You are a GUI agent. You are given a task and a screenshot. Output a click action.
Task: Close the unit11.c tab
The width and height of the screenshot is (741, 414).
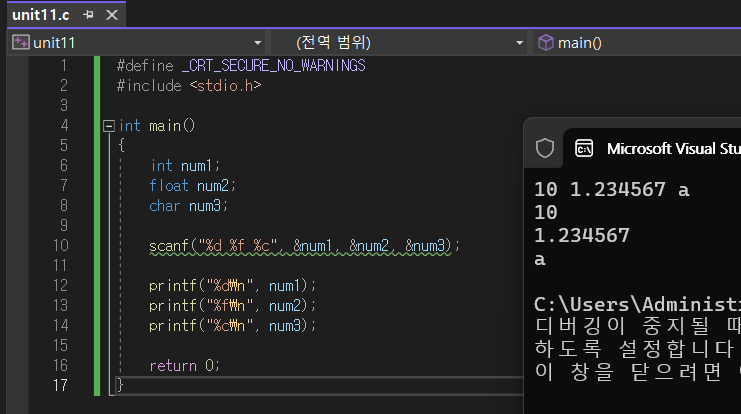point(112,15)
